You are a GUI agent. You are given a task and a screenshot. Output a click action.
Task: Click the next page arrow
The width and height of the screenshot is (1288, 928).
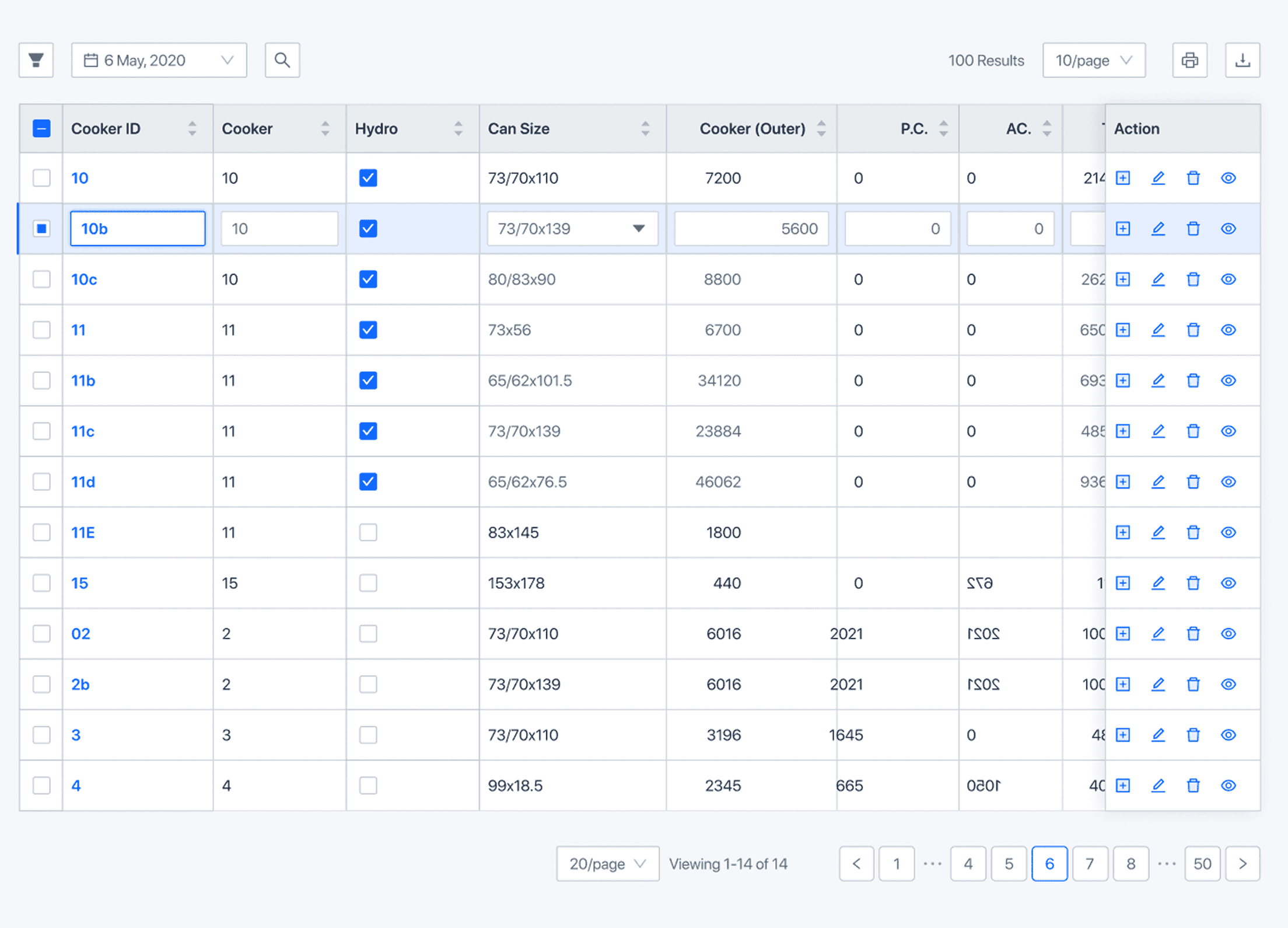(x=1242, y=863)
